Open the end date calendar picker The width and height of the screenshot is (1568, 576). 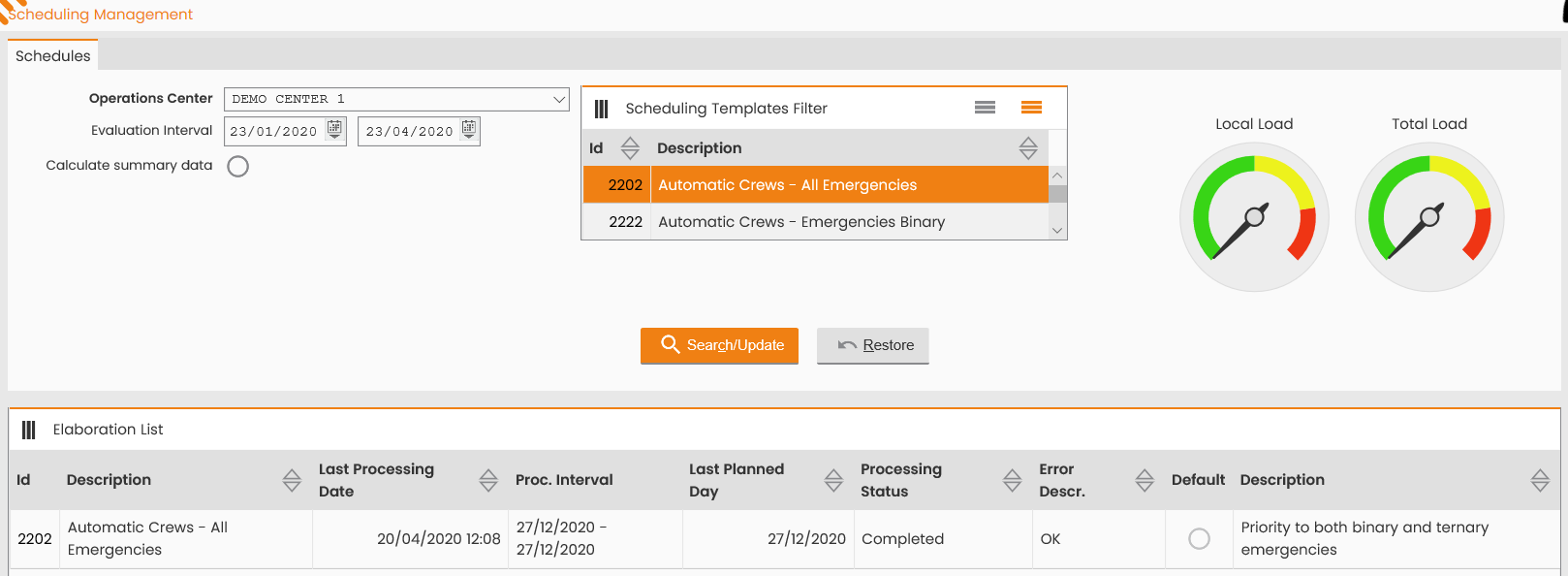469,129
